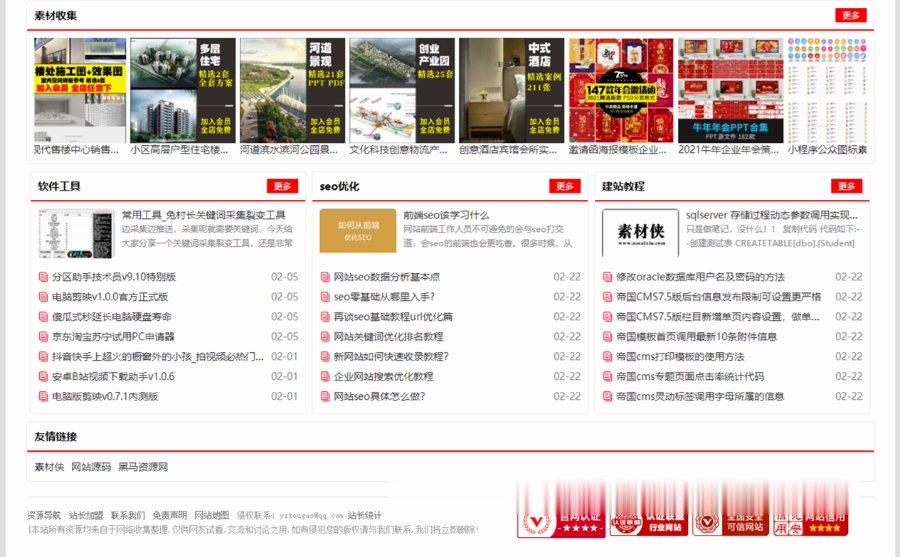The height and width of the screenshot is (557, 900).
Task: Click the red V certification badge in footer
Action: pos(561,510)
